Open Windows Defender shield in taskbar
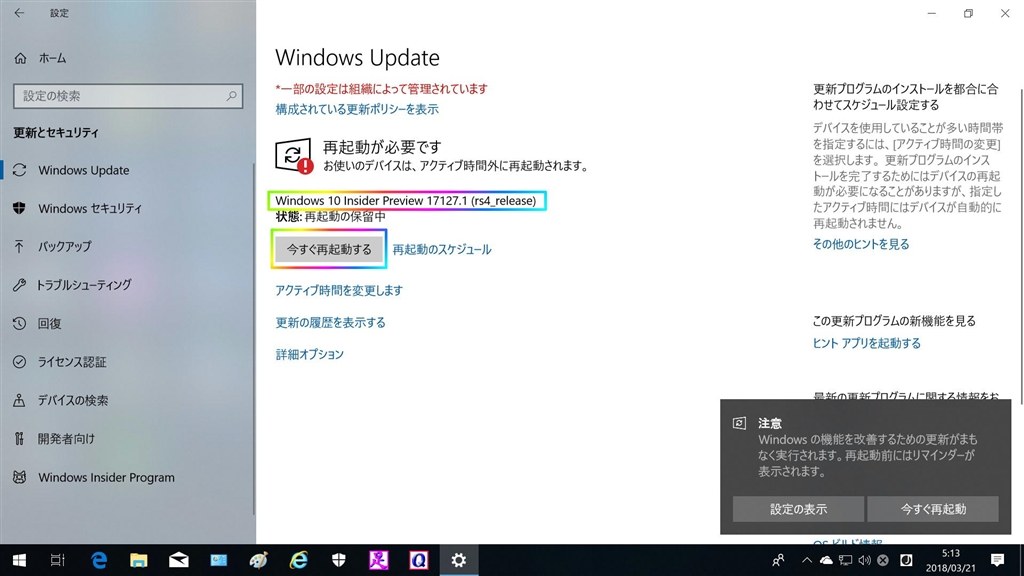Image resolution: width=1024 pixels, height=576 pixels. click(x=338, y=560)
